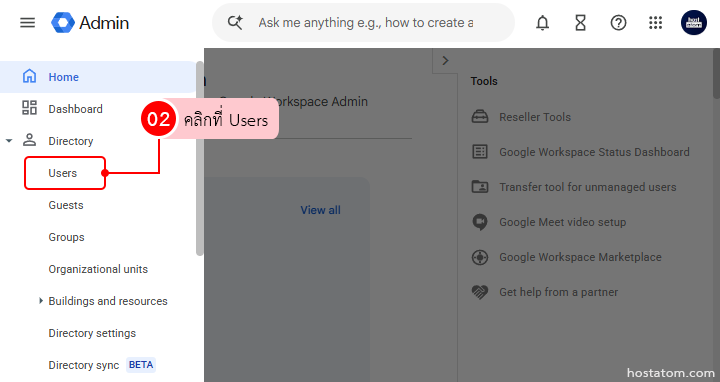720x382 pixels.
Task: Open the notifications bell
Action: (x=542, y=22)
